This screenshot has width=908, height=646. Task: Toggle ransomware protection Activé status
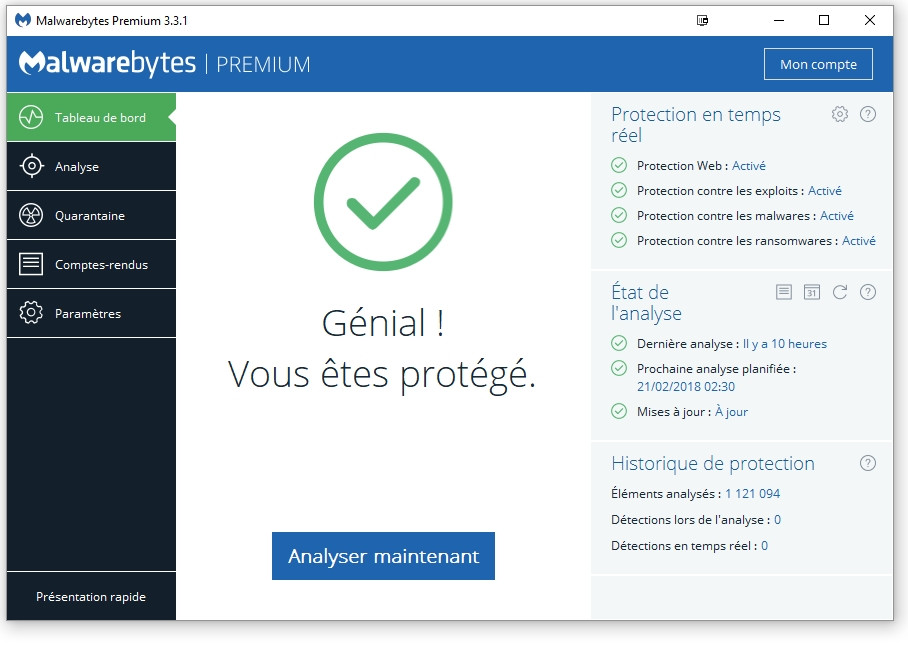[859, 241]
